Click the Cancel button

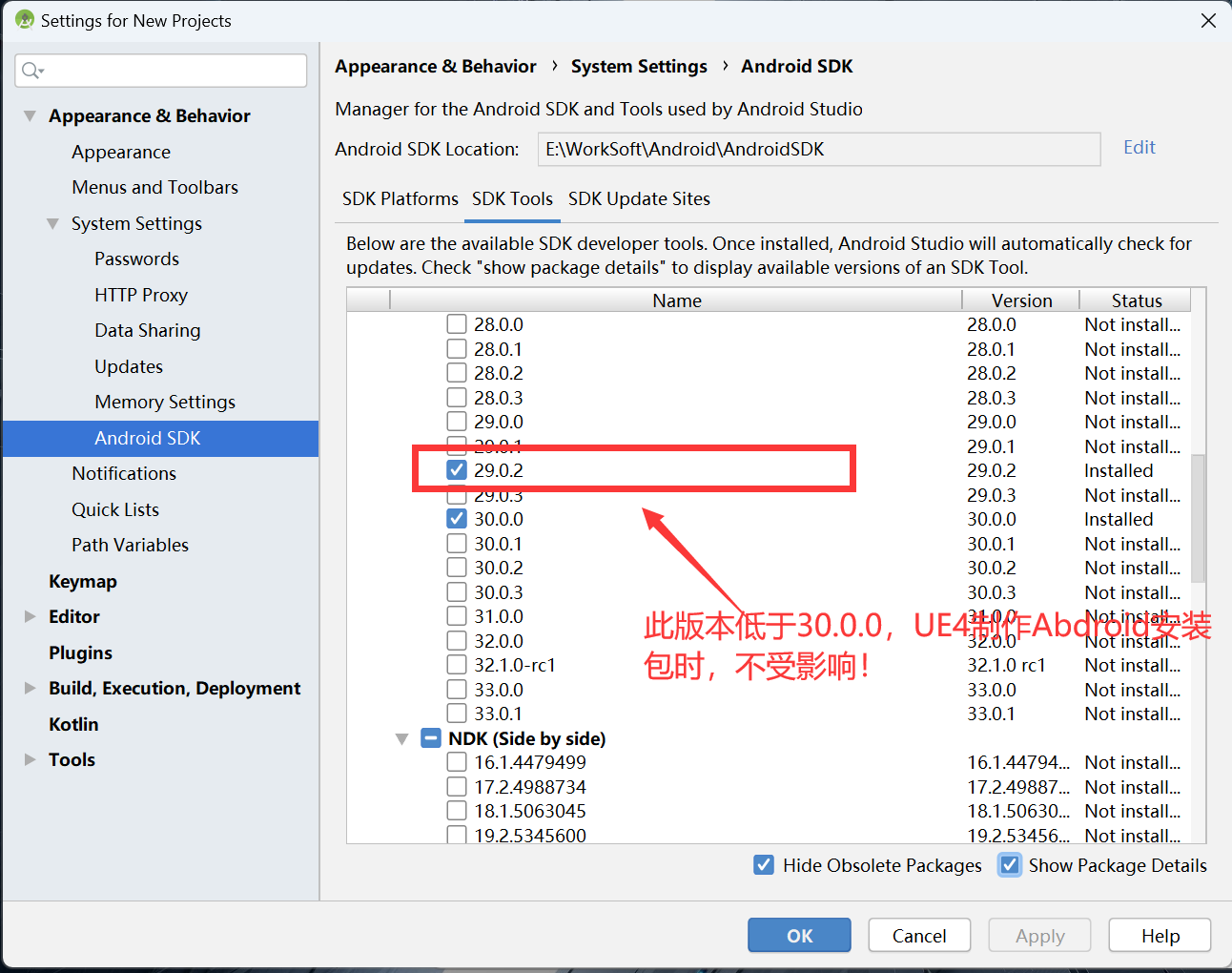[x=919, y=936]
